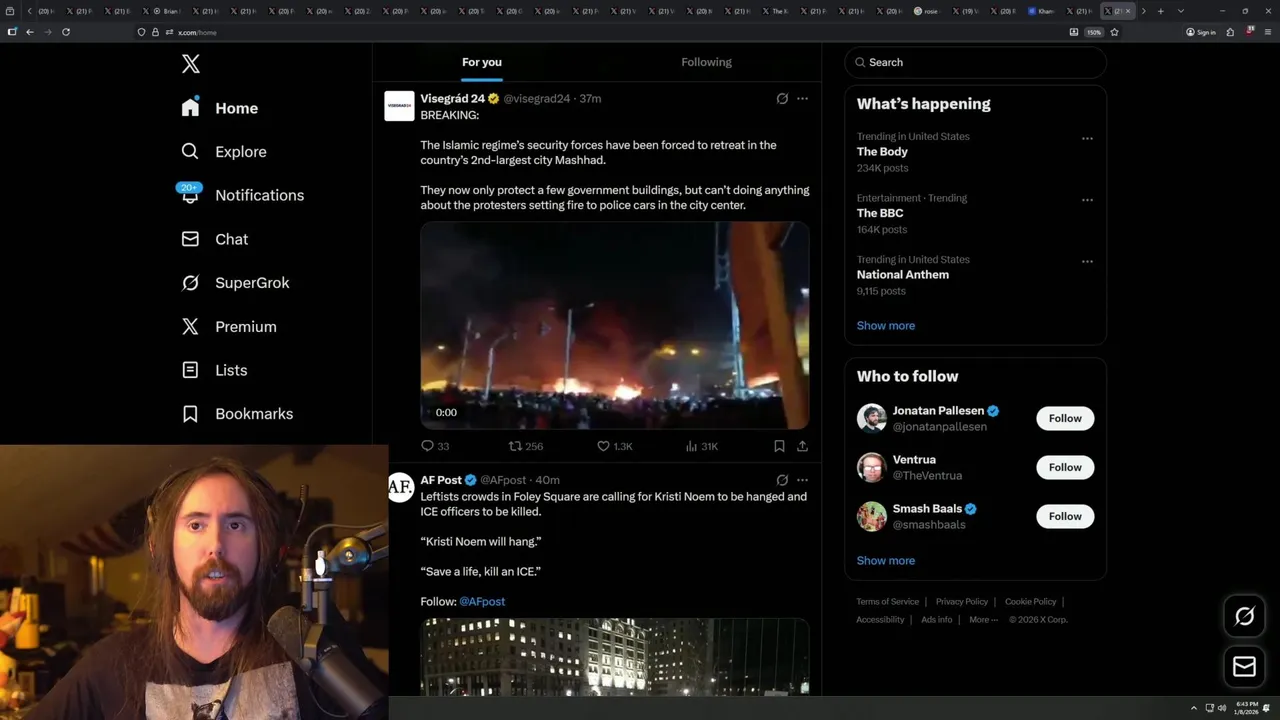Open Bookmarks in the sidebar
1280x720 pixels.
tap(237, 414)
